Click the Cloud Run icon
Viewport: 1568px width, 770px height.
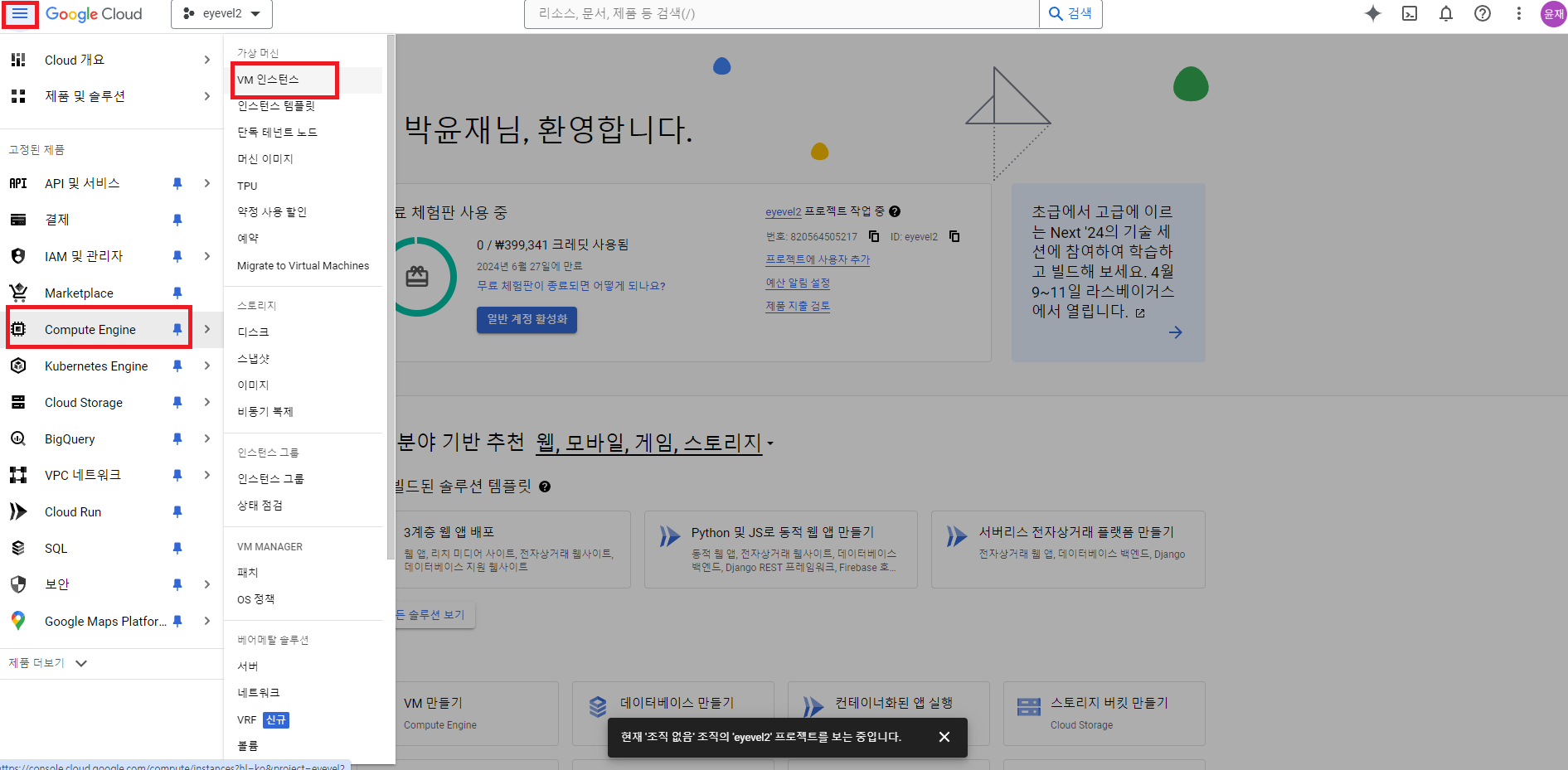click(x=18, y=511)
